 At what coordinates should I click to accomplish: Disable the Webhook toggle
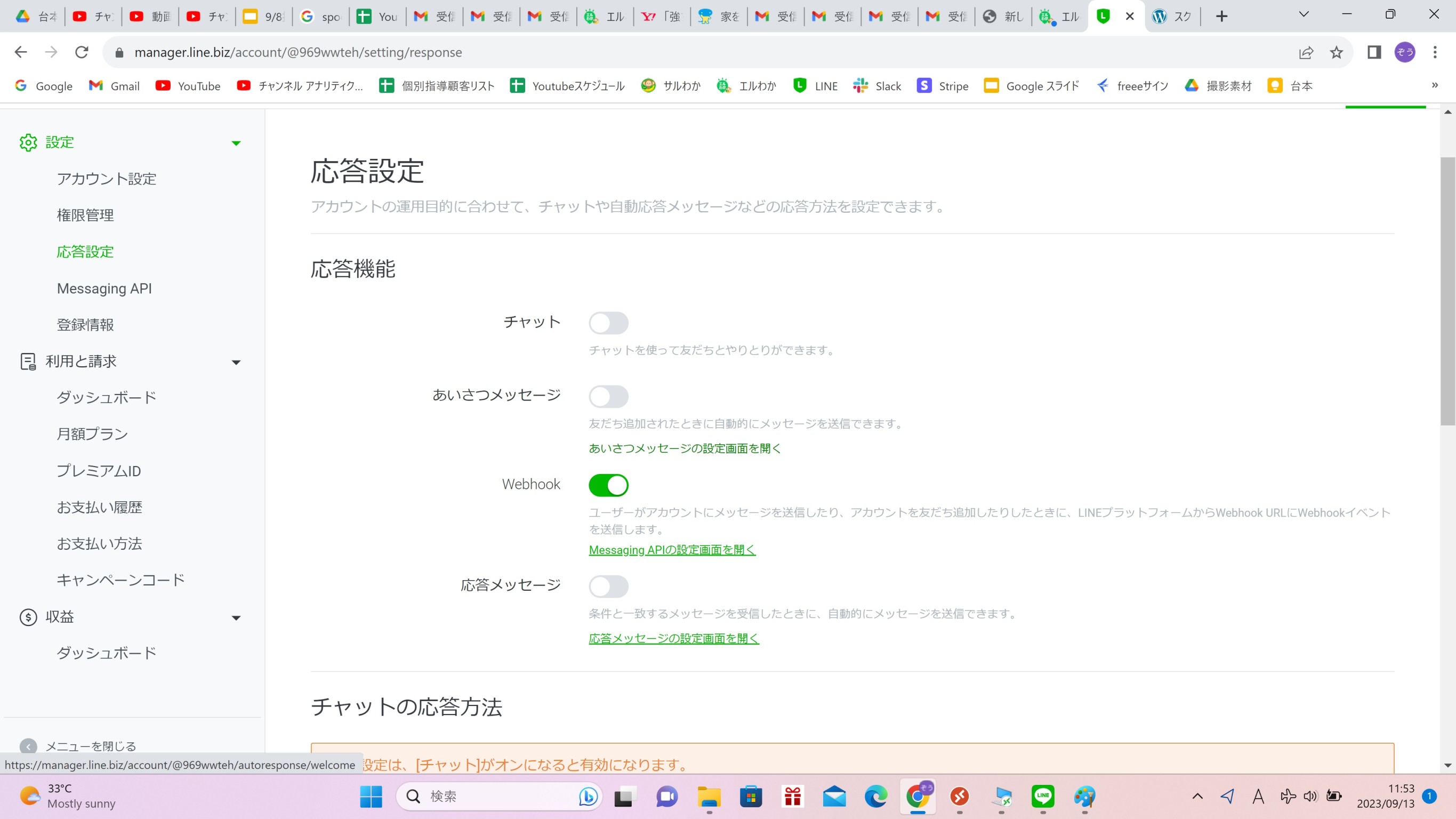(608, 485)
